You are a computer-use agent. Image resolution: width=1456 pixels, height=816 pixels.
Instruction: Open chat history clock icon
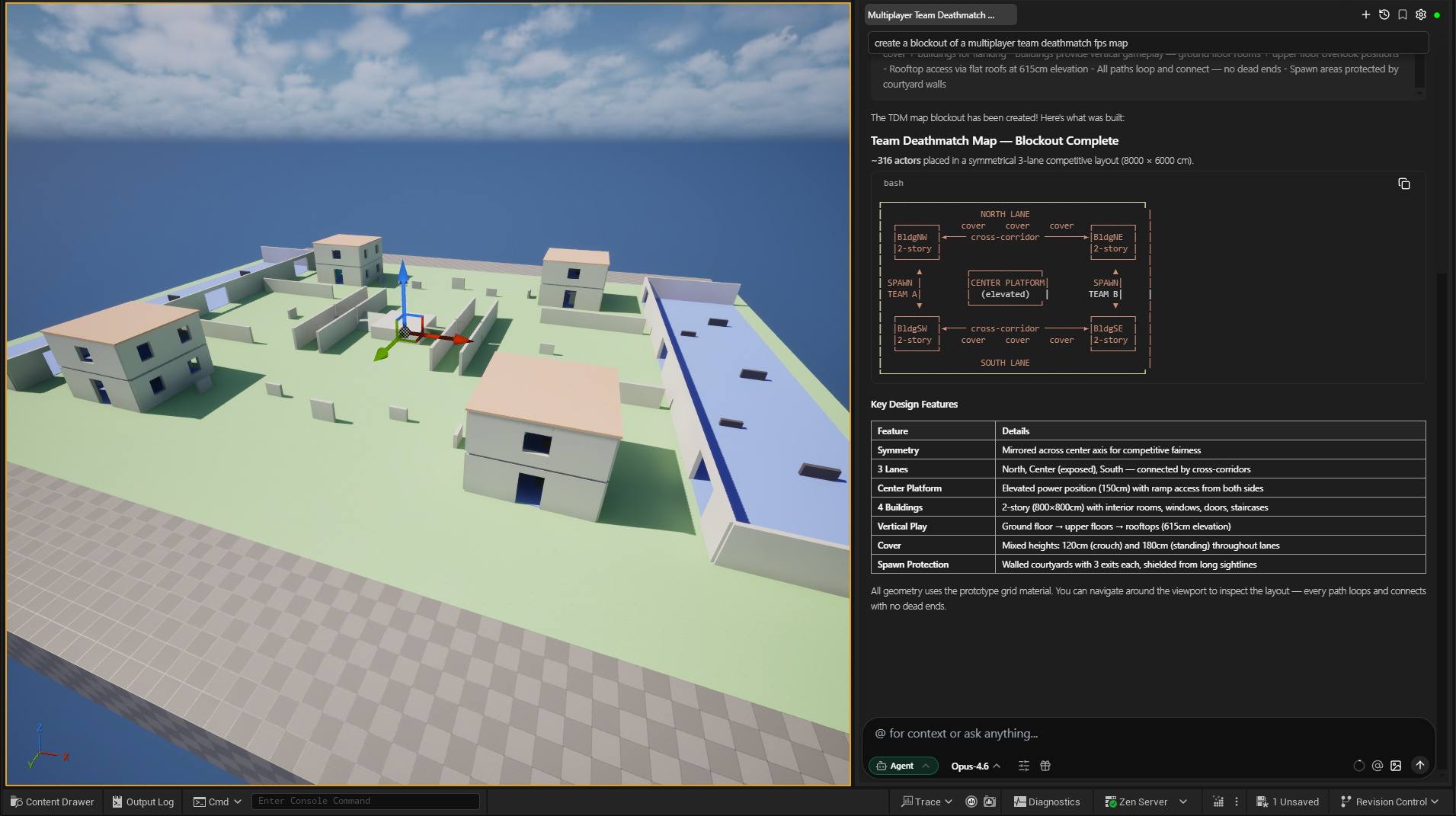click(x=1384, y=14)
